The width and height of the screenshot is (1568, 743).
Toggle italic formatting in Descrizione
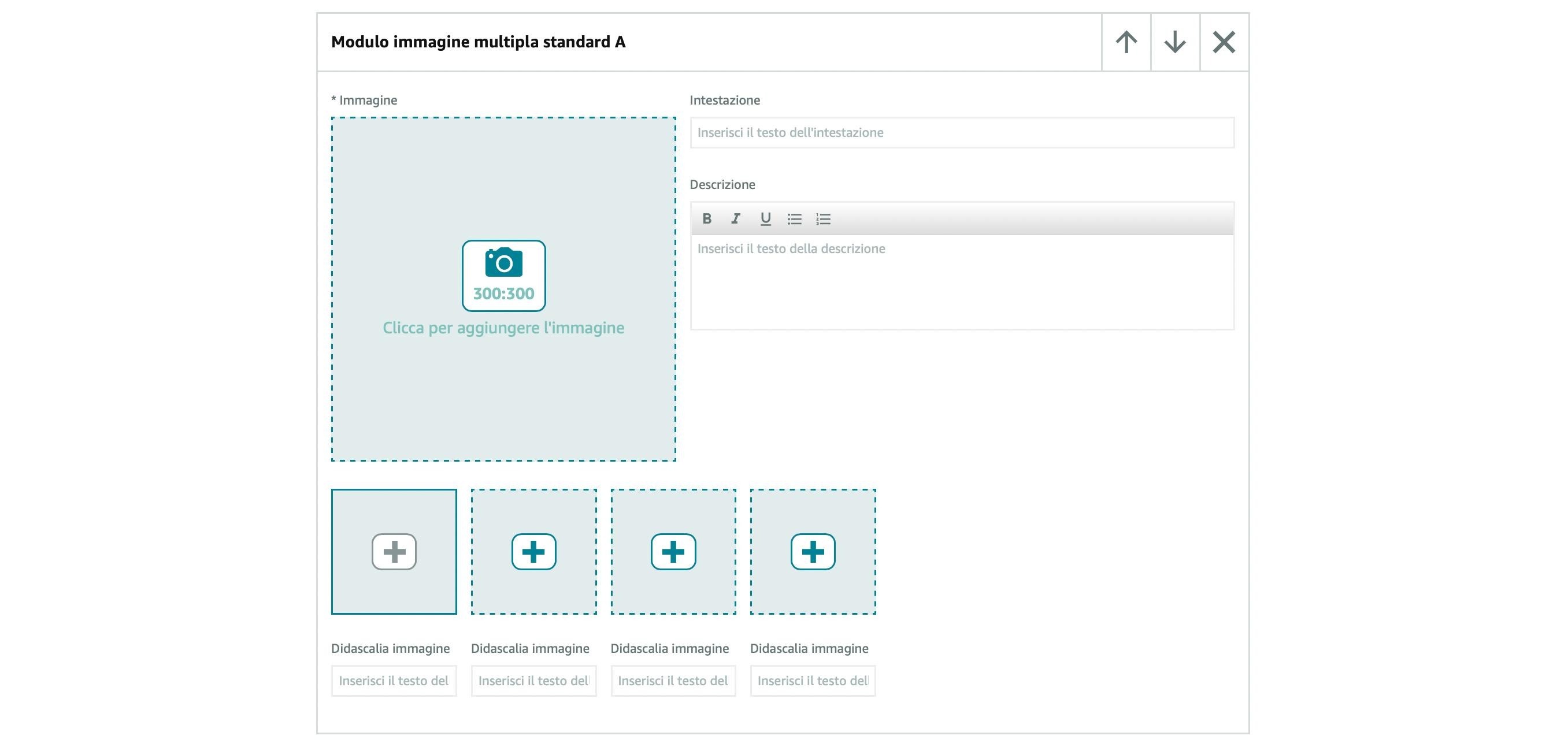(736, 218)
